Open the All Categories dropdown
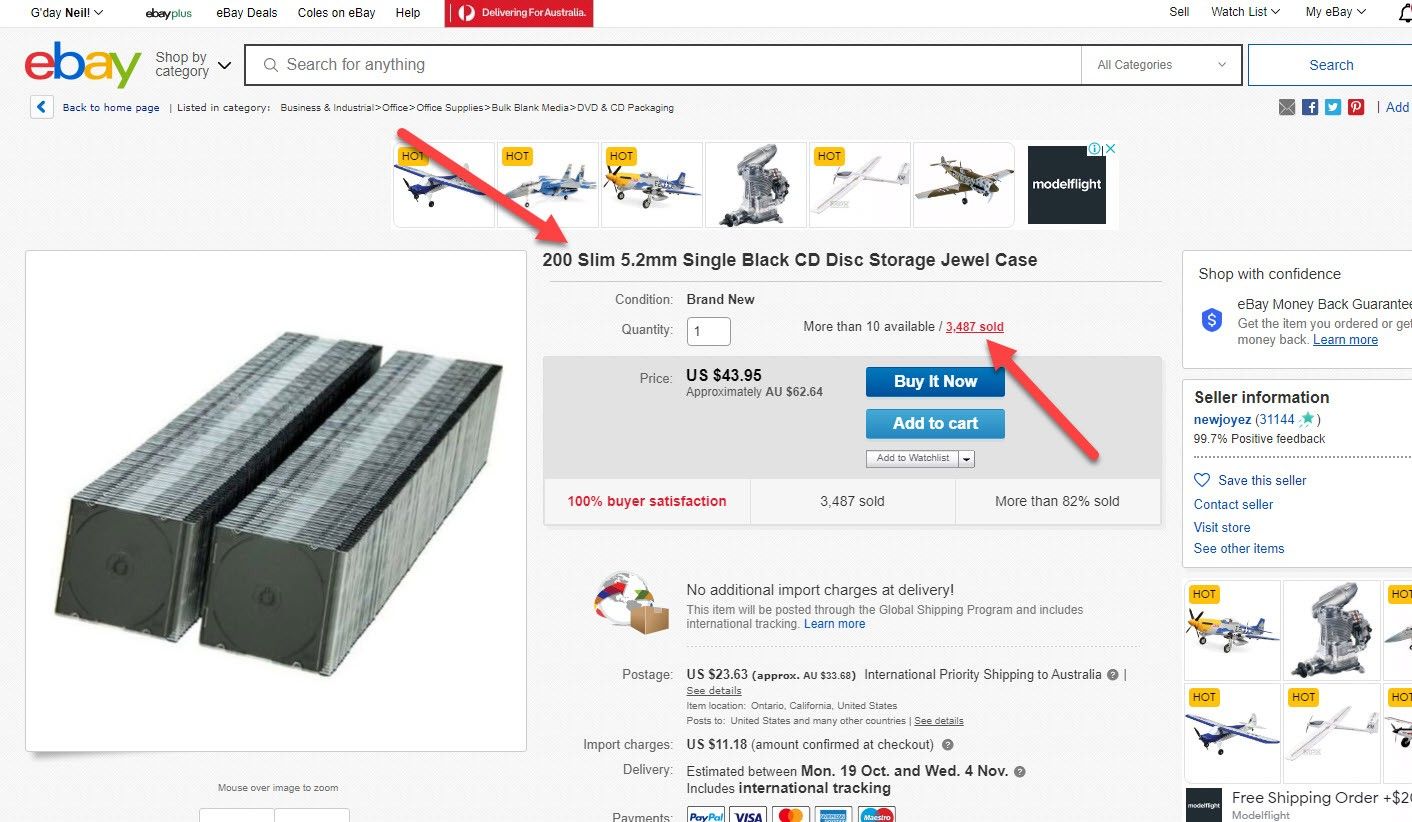This screenshot has height=822, width=1412. coord(1161,65)
